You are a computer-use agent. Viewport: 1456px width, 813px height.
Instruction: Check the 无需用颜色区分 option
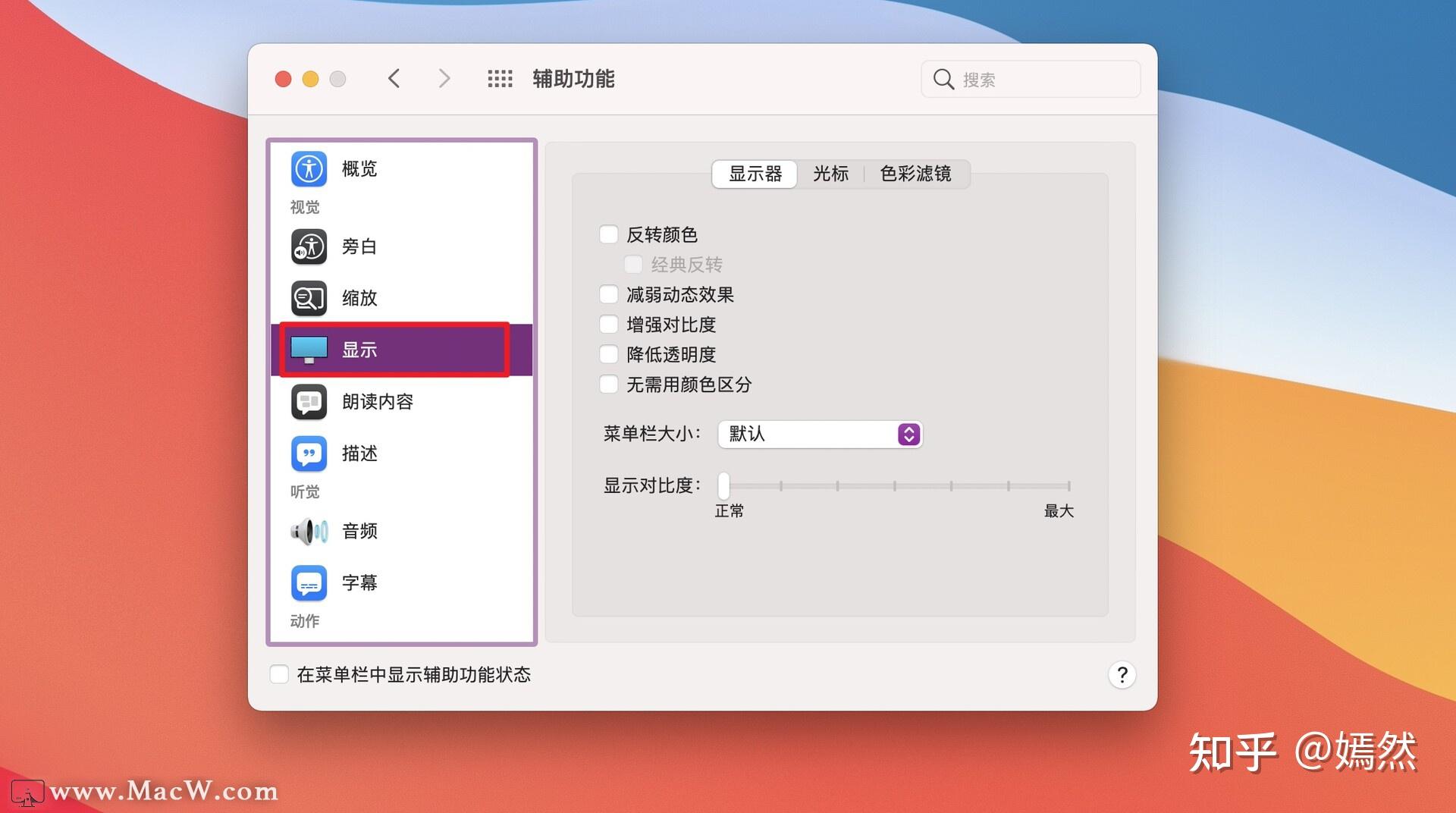pos(608,385)
